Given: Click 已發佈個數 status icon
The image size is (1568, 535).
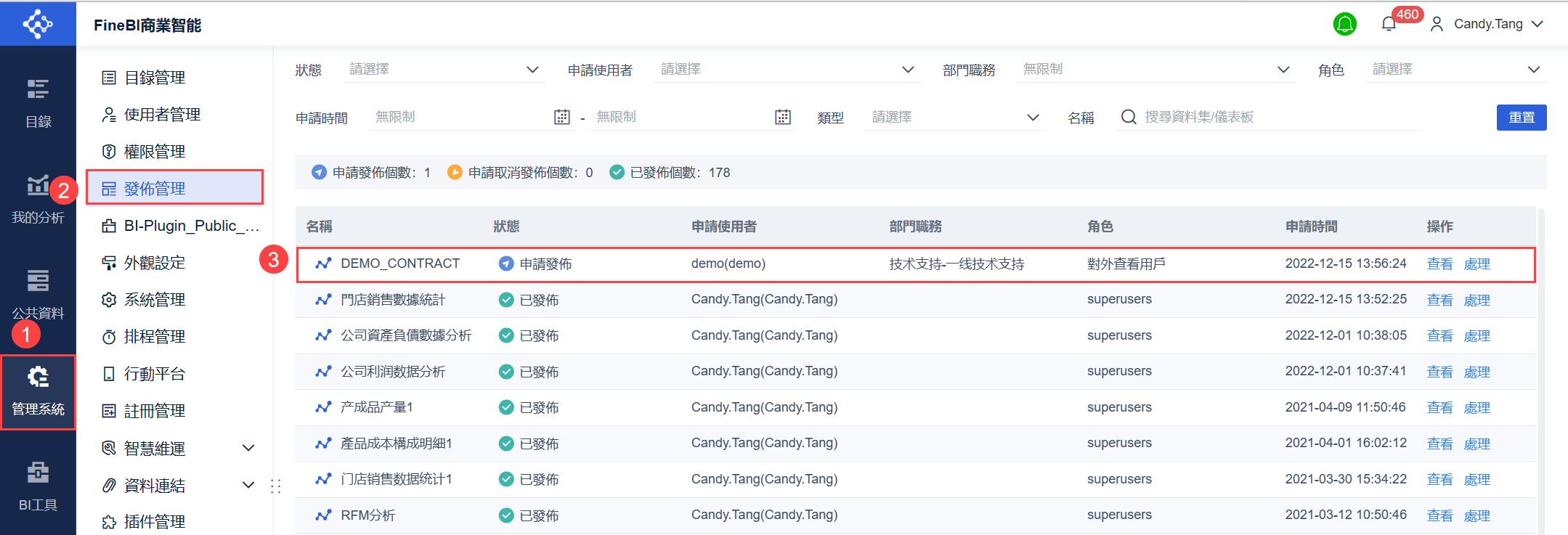Looking at the screenshot, I should [617, 172].
